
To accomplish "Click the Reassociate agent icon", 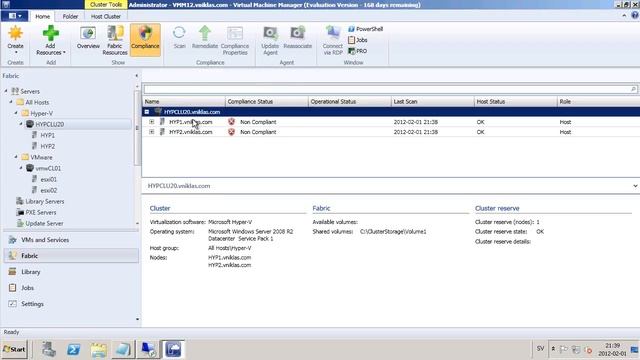I will [298, 38].
